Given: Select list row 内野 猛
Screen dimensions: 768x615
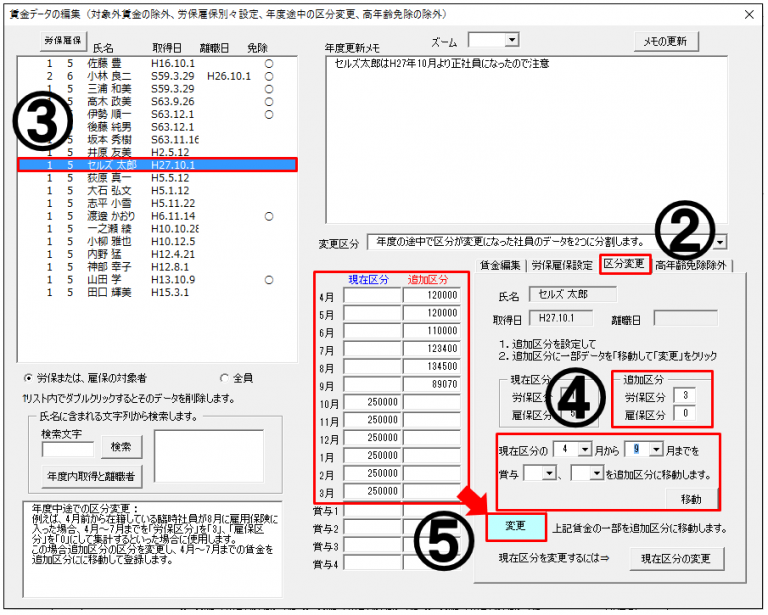Looking at the screenshot, I should [x=157, y=255].
